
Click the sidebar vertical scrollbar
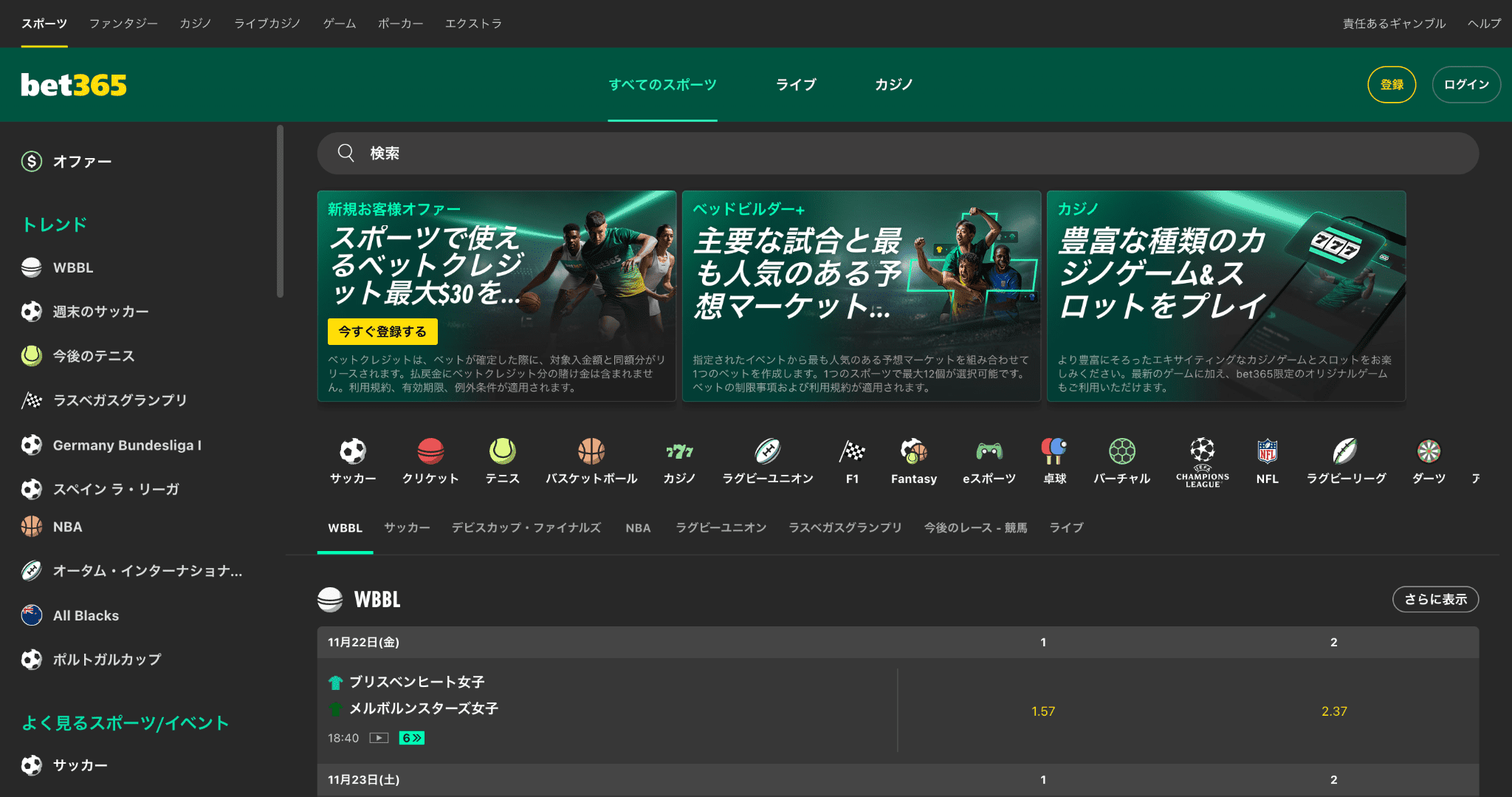(x=280, y=211)
